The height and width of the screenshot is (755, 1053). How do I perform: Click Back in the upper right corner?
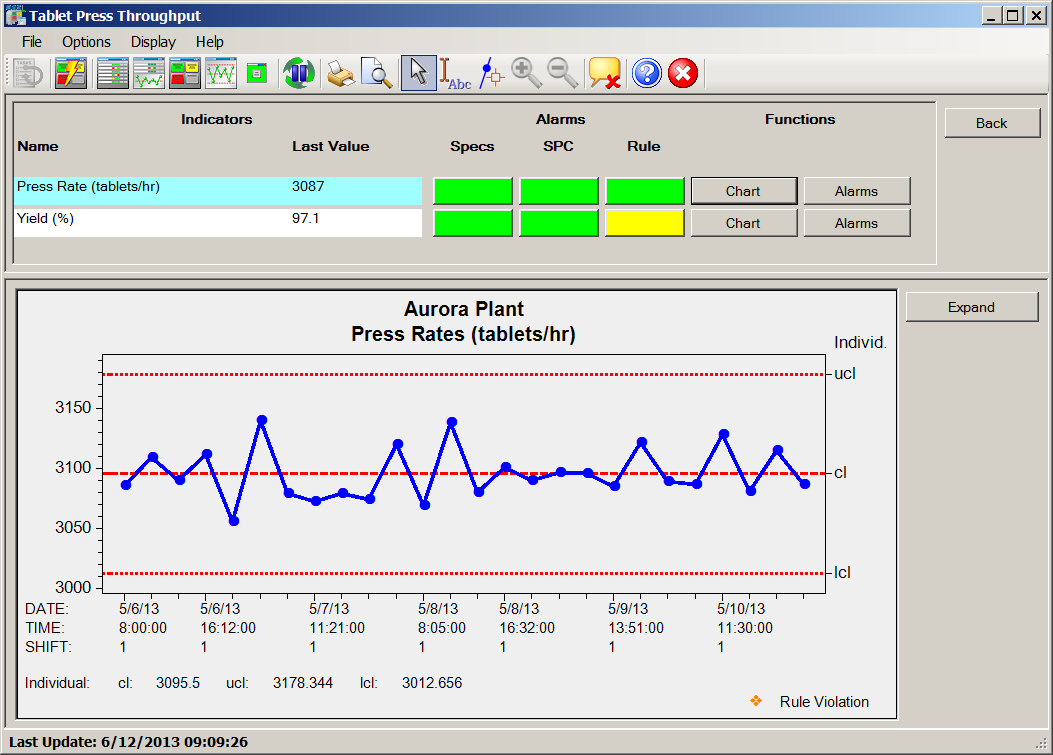point(991,122)
